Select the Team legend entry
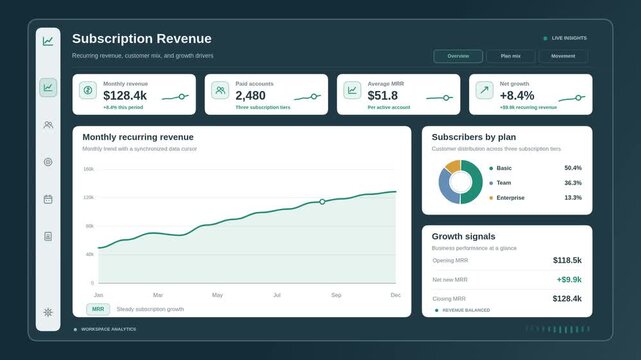641x360 pixels. (x=500, y=183)
